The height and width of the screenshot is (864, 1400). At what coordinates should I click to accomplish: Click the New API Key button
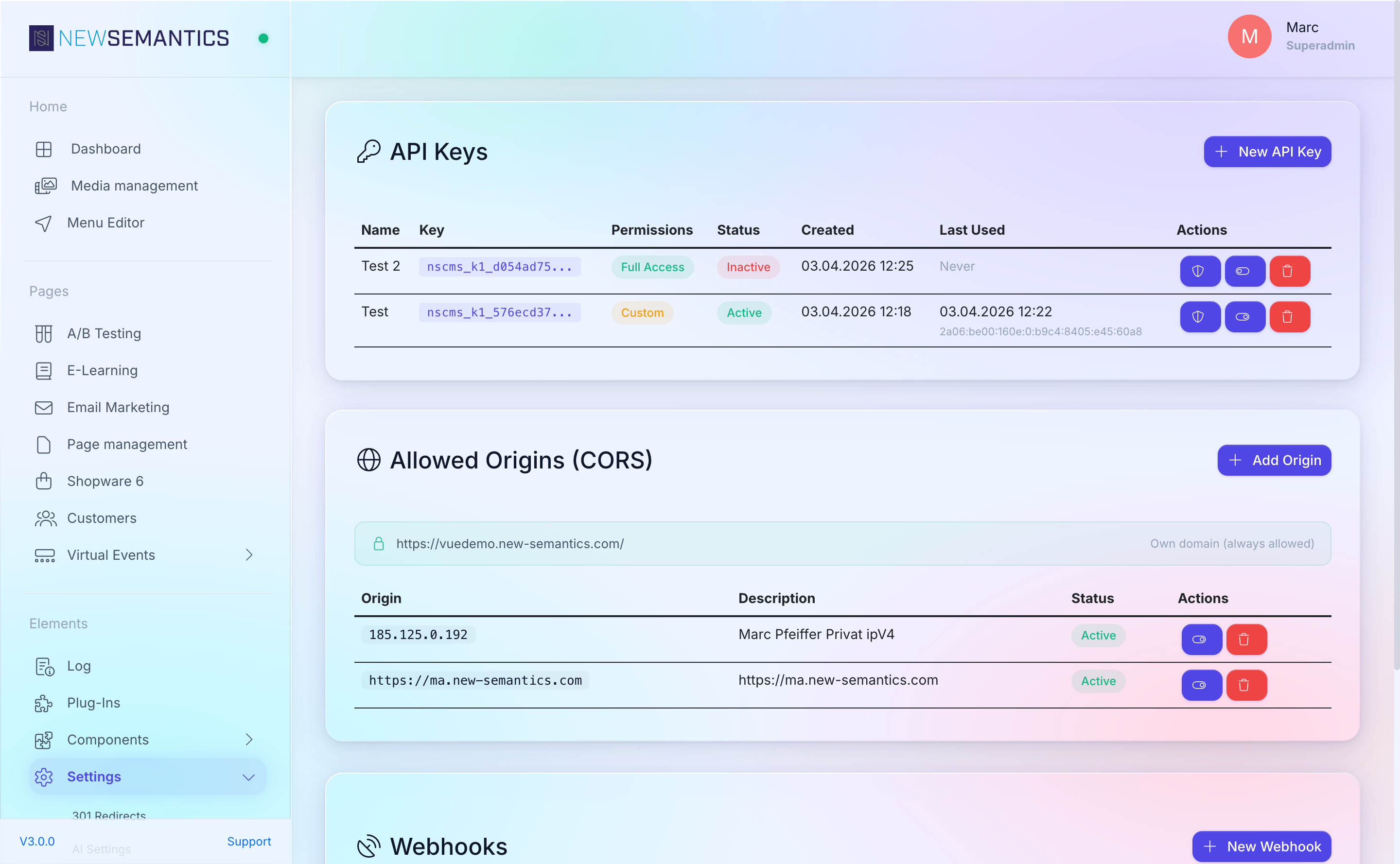pos(1267,152)
